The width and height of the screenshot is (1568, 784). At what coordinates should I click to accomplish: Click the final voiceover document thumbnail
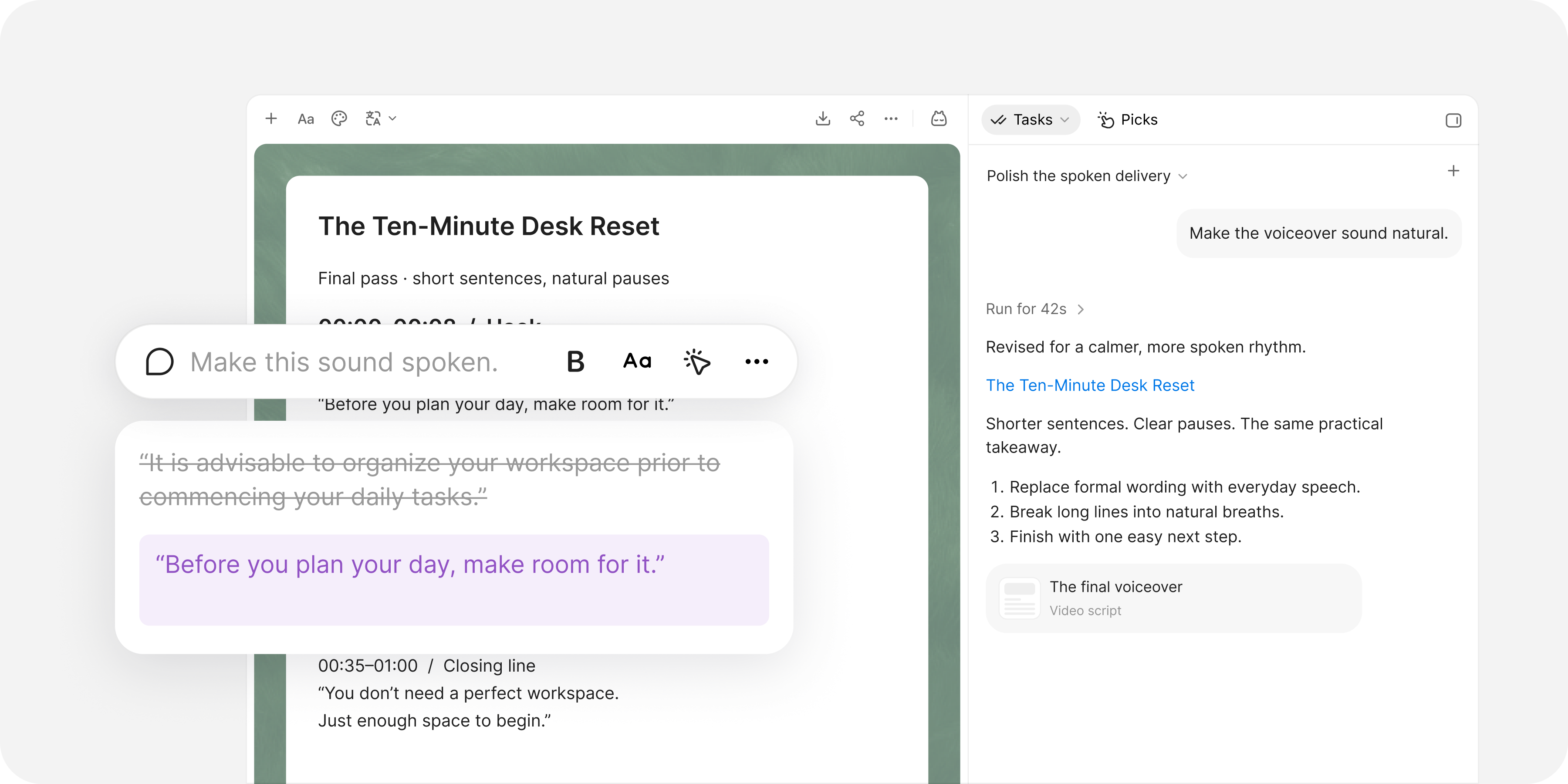tap(1020, 598)
